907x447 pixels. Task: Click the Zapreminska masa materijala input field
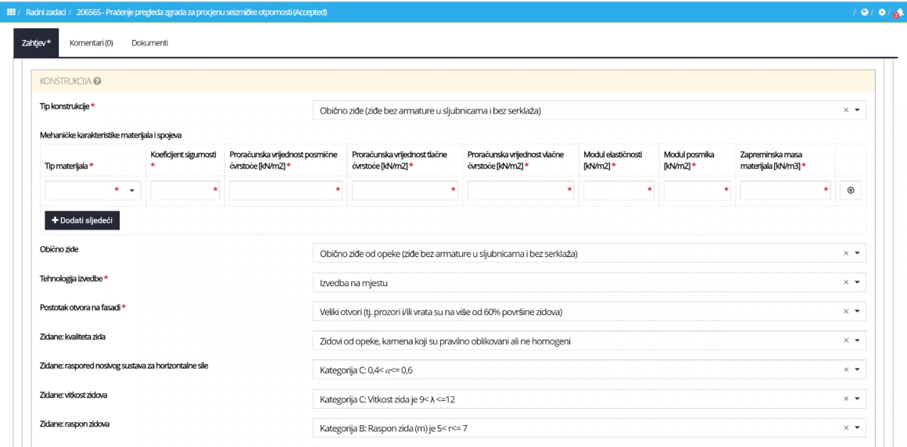pos(785,190)
